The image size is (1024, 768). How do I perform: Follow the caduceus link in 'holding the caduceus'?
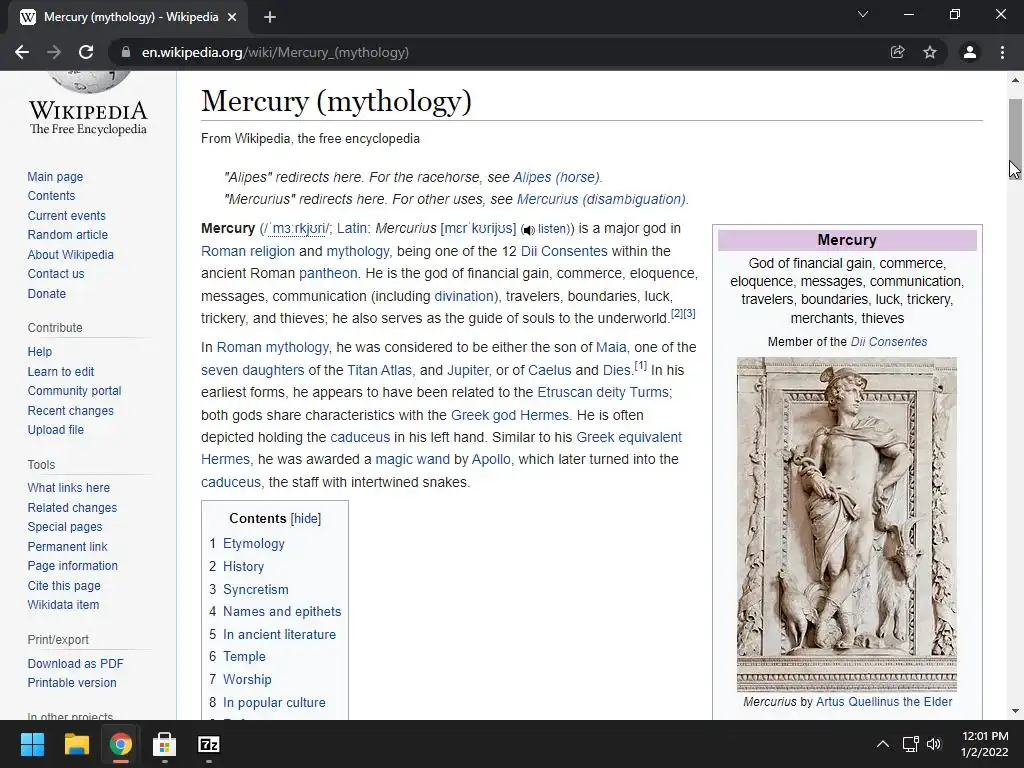[x=360, y=437]
